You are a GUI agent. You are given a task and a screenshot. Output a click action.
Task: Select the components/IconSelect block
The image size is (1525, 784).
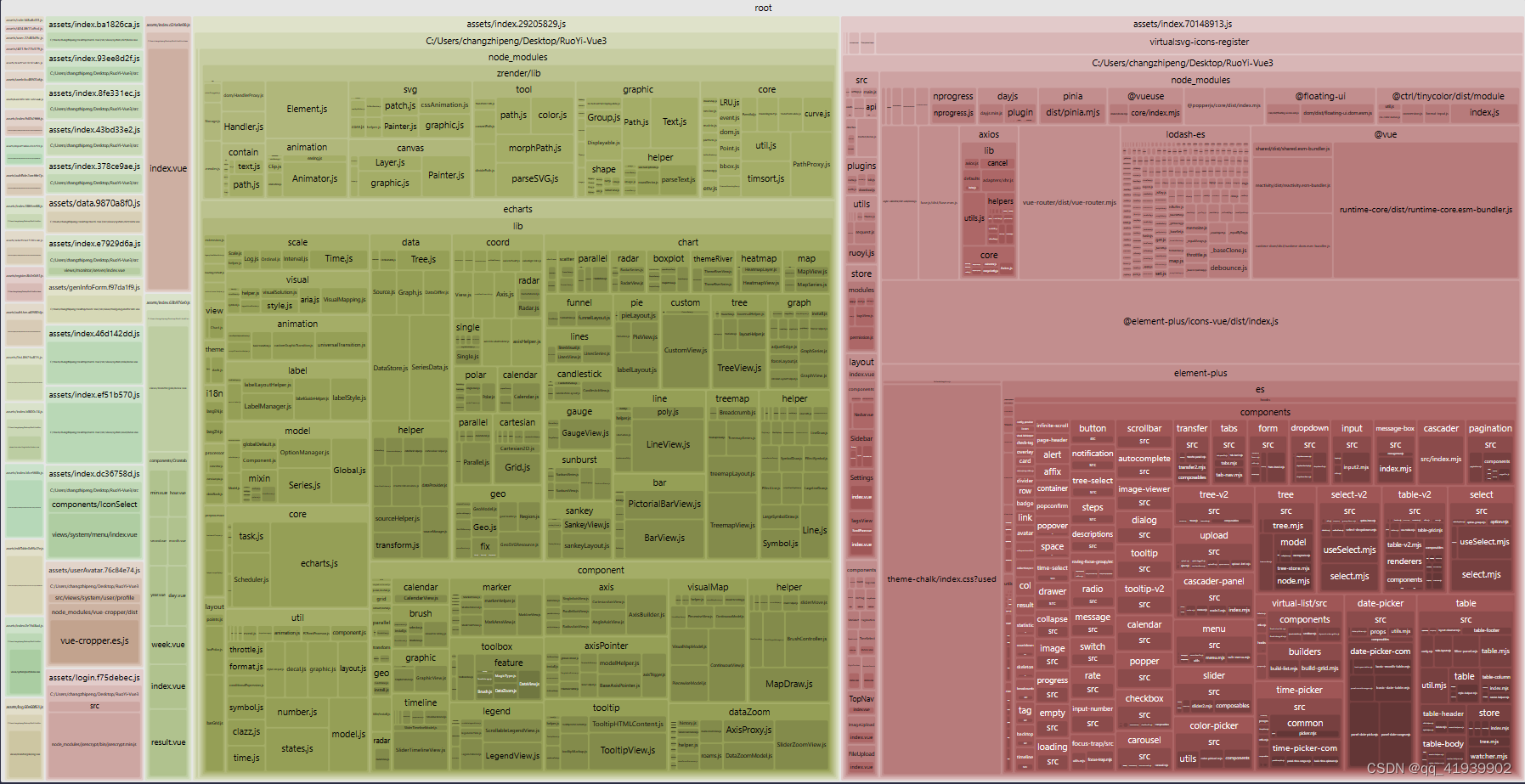click(94, 505)
